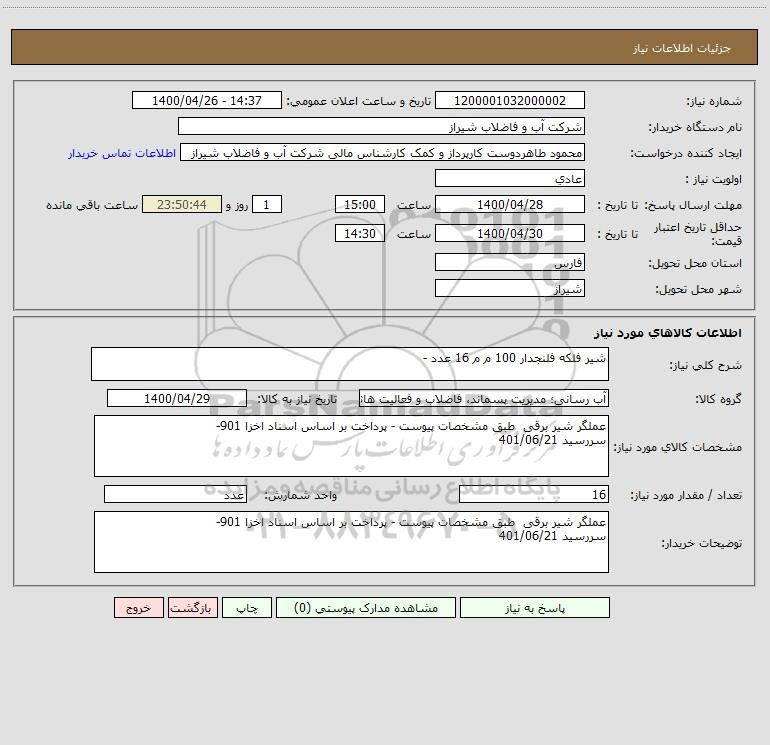The image size is (770, 745).
Task: Click the response deadline date 1400/04/28
Action: click(510, 204)
